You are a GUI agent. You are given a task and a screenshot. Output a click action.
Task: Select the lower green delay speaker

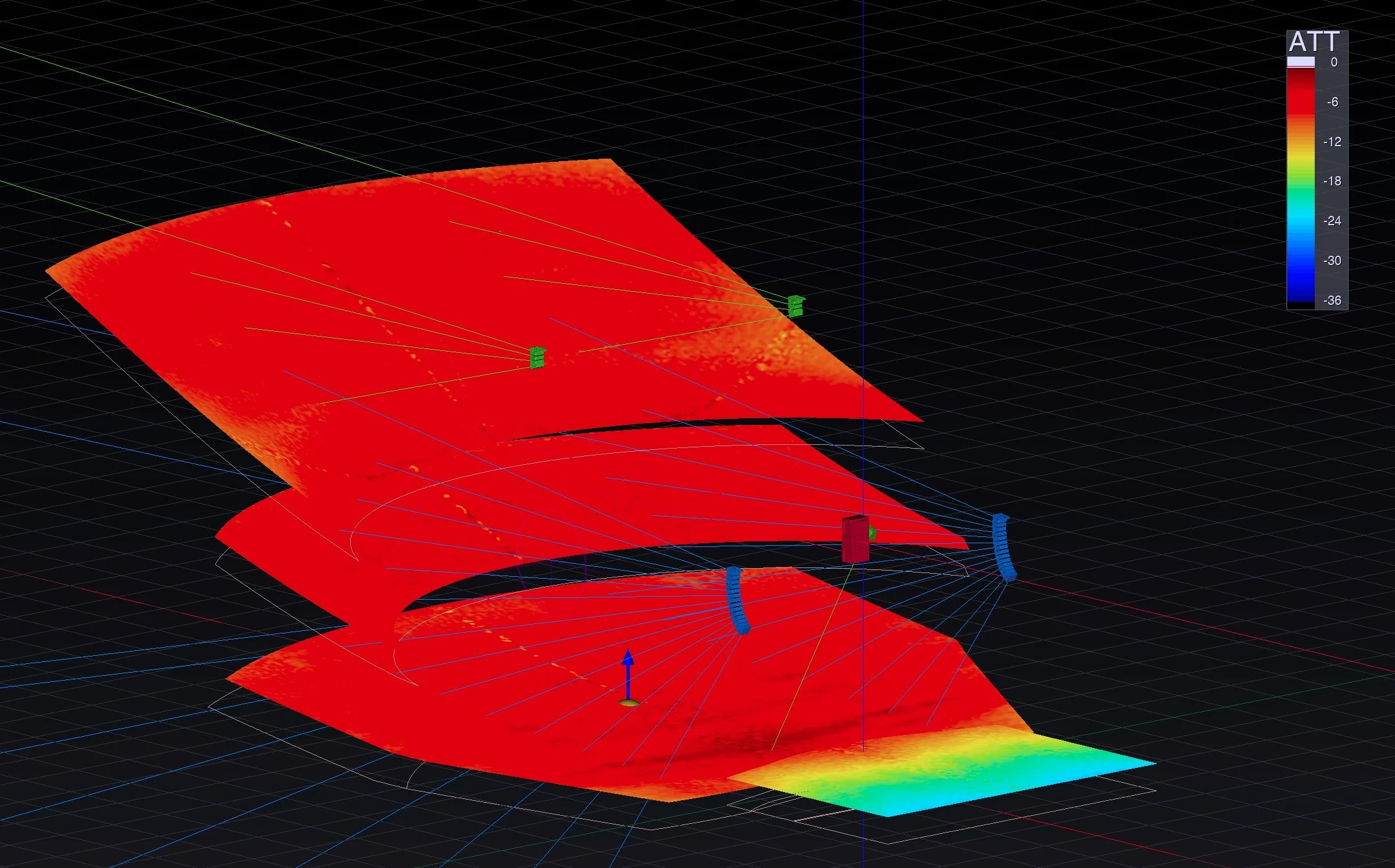coord(537,358)
